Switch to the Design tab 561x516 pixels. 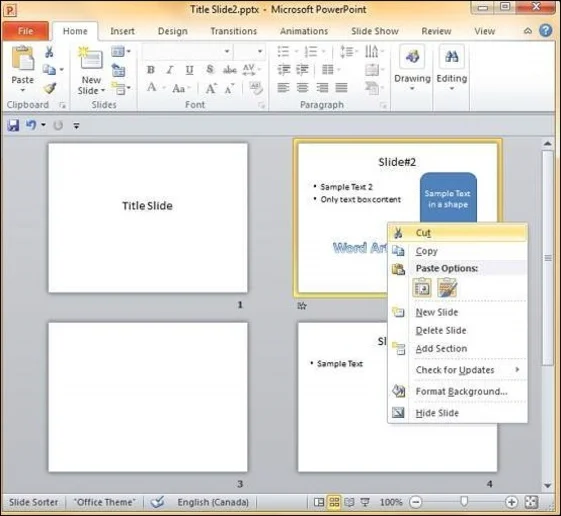[x=173, y=31]
